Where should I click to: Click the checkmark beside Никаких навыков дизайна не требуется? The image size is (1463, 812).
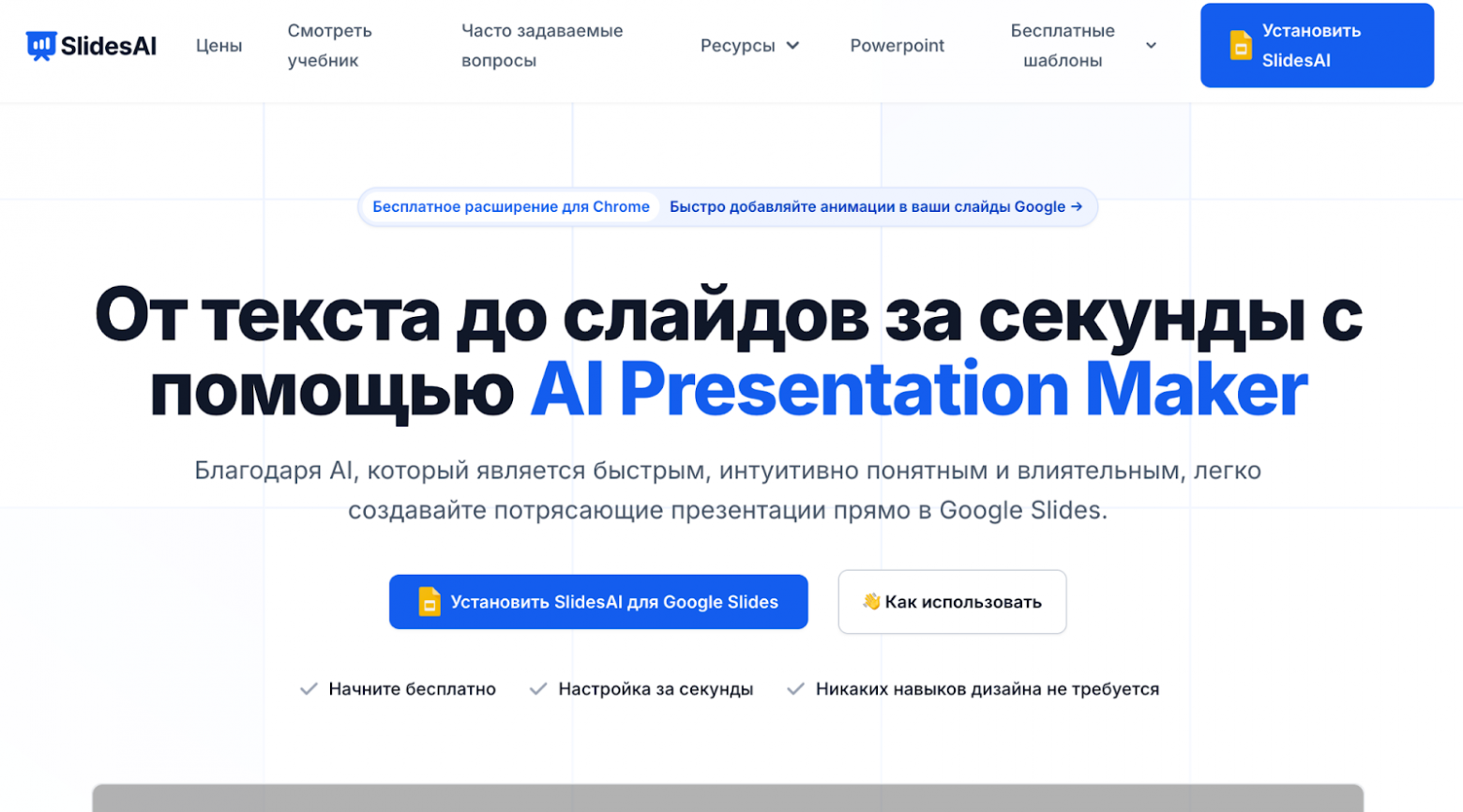(796, 687)
